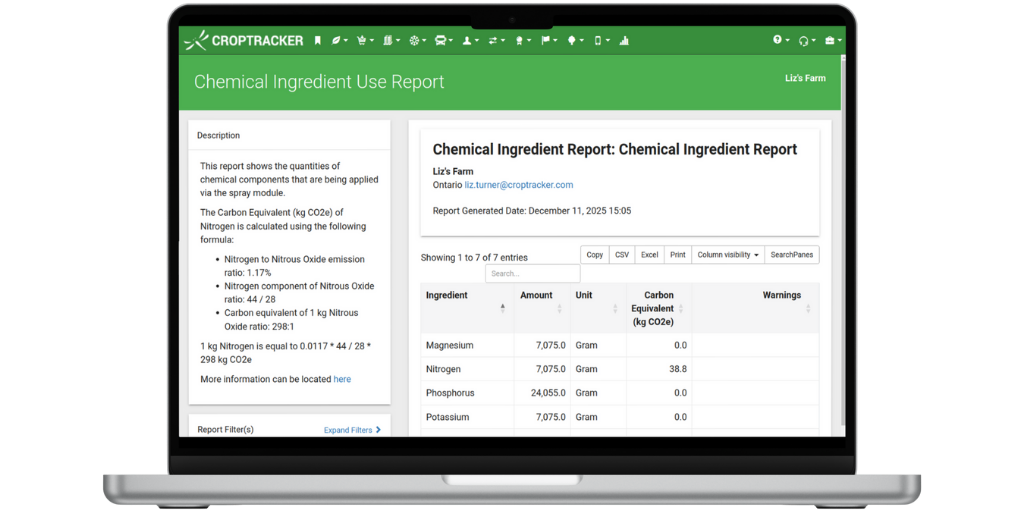Screen dimensions: 1024x512
Task: Open the briefcase menu icon
Action: [831, 41]
